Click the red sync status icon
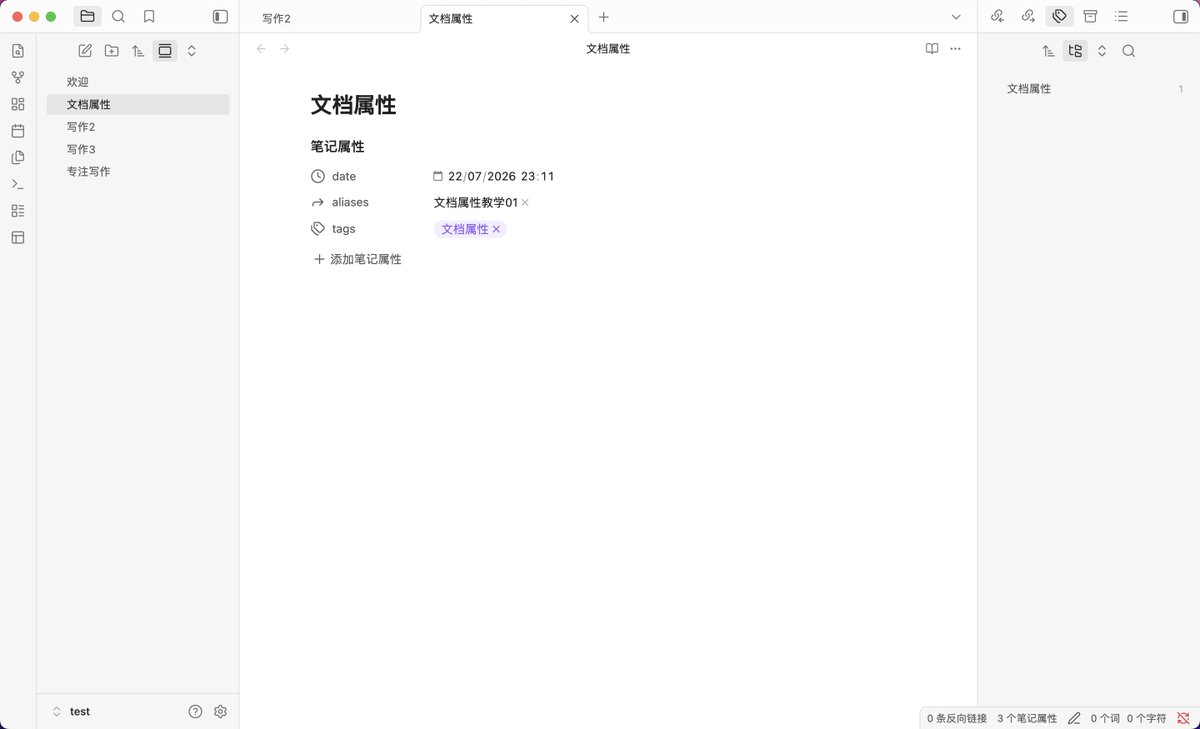This screenshot has height=729, width=1200. 1183,718
